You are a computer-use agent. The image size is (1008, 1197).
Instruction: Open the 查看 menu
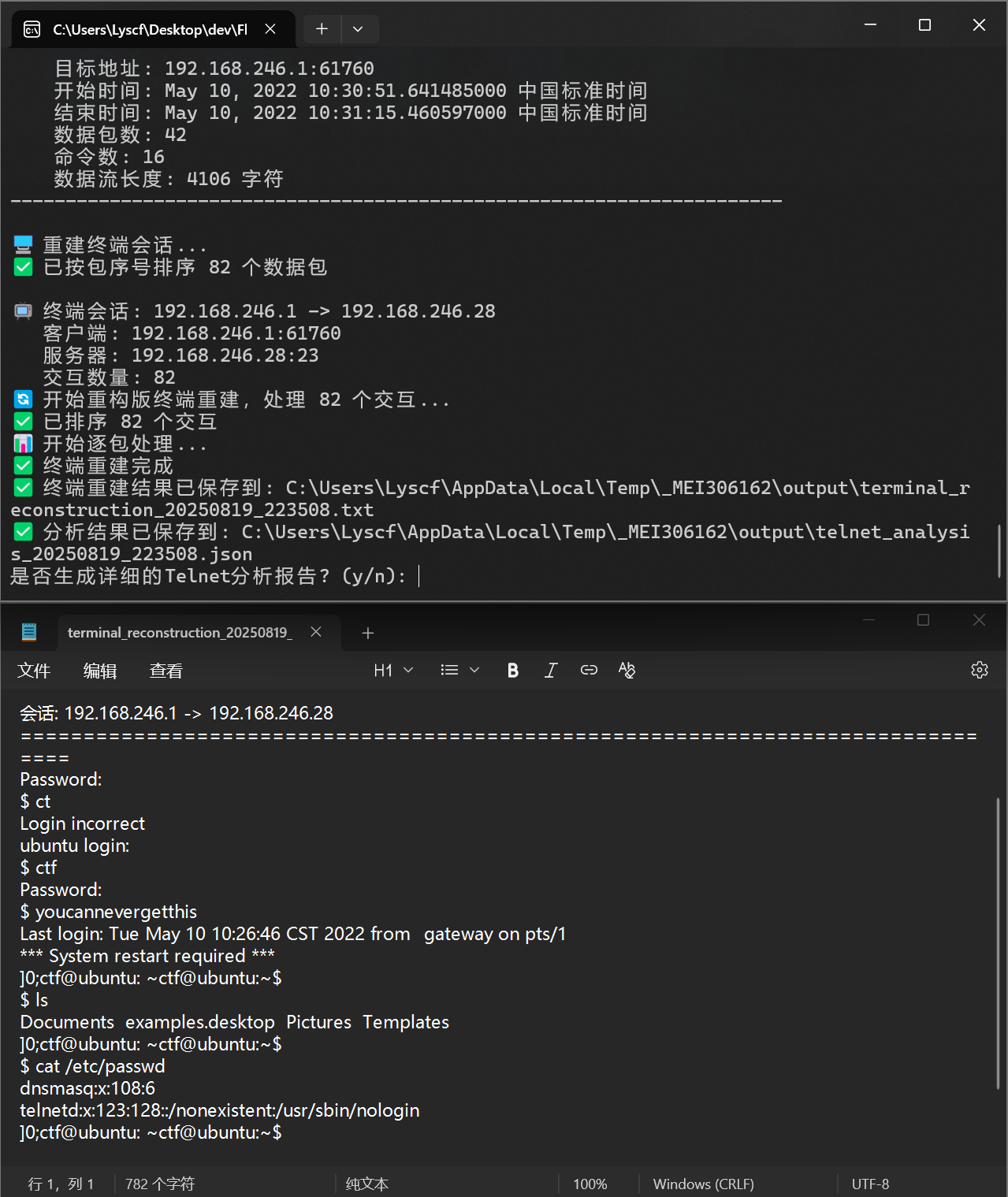coord(166,671)
